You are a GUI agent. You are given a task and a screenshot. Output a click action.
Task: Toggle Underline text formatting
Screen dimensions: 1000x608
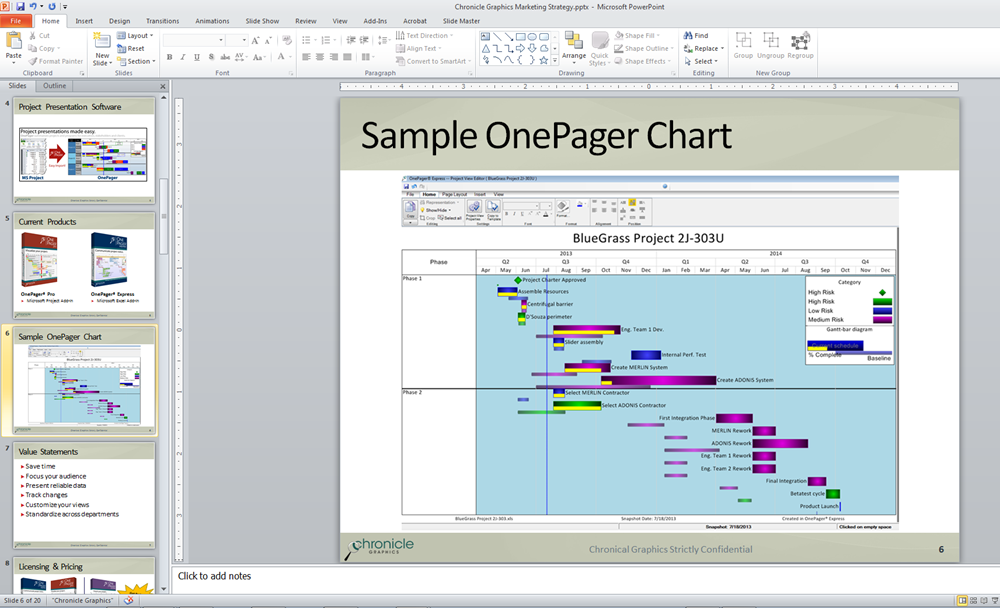coord(198,57)
